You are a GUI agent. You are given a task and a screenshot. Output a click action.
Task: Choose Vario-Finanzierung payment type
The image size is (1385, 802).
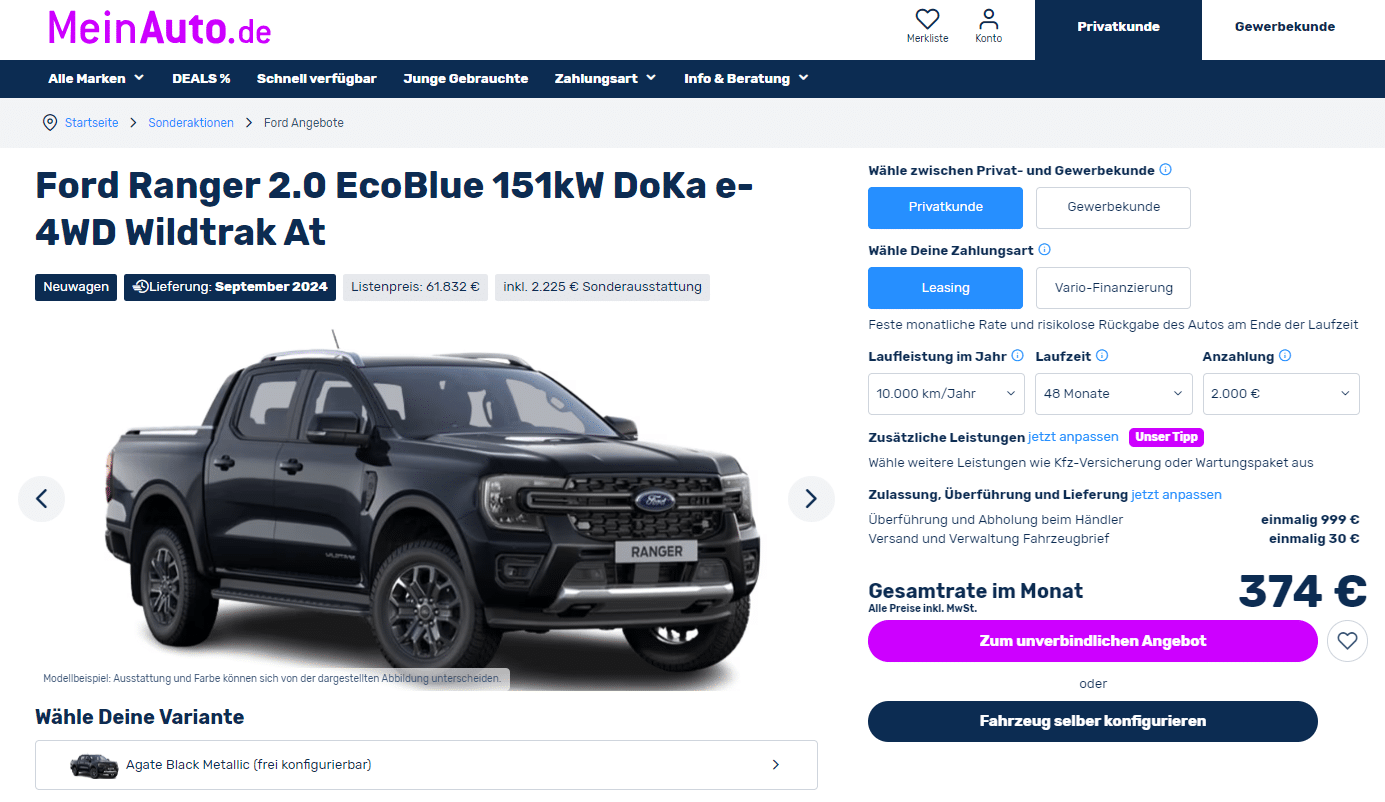[1113, 288]
